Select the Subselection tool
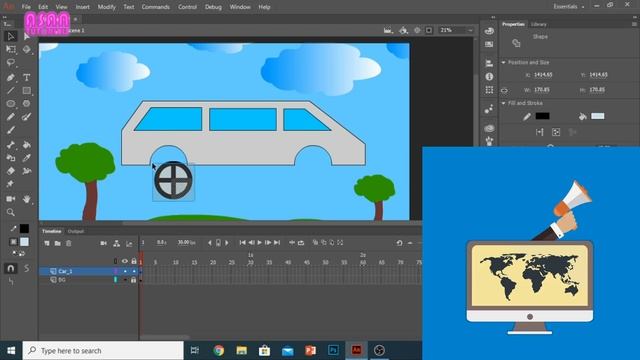Image resolution: width=640 pixels, height=360 pixels. tap(27, 36)
